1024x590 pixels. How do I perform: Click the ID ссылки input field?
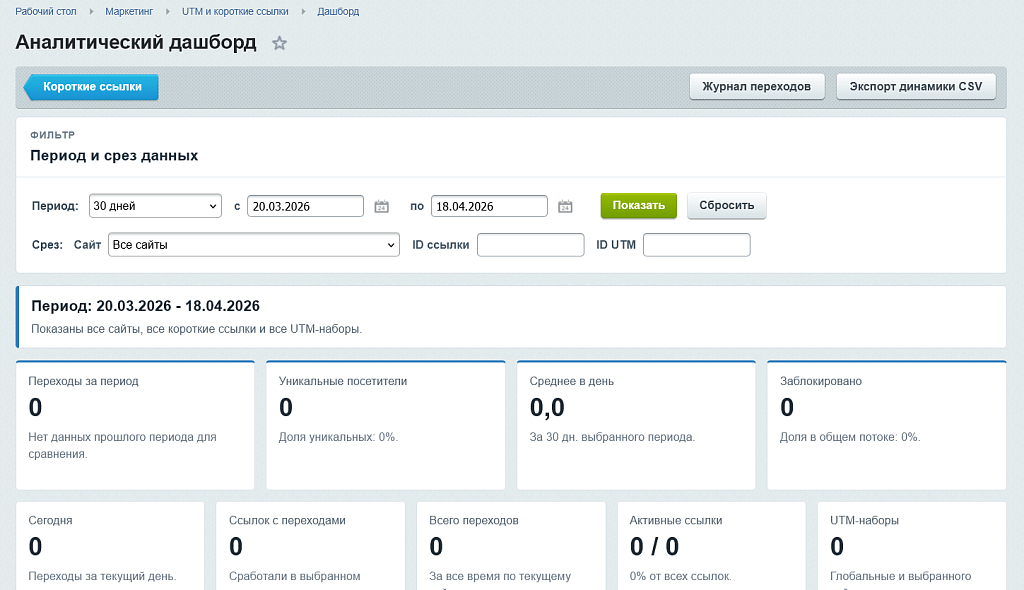[x=530, y=245]
